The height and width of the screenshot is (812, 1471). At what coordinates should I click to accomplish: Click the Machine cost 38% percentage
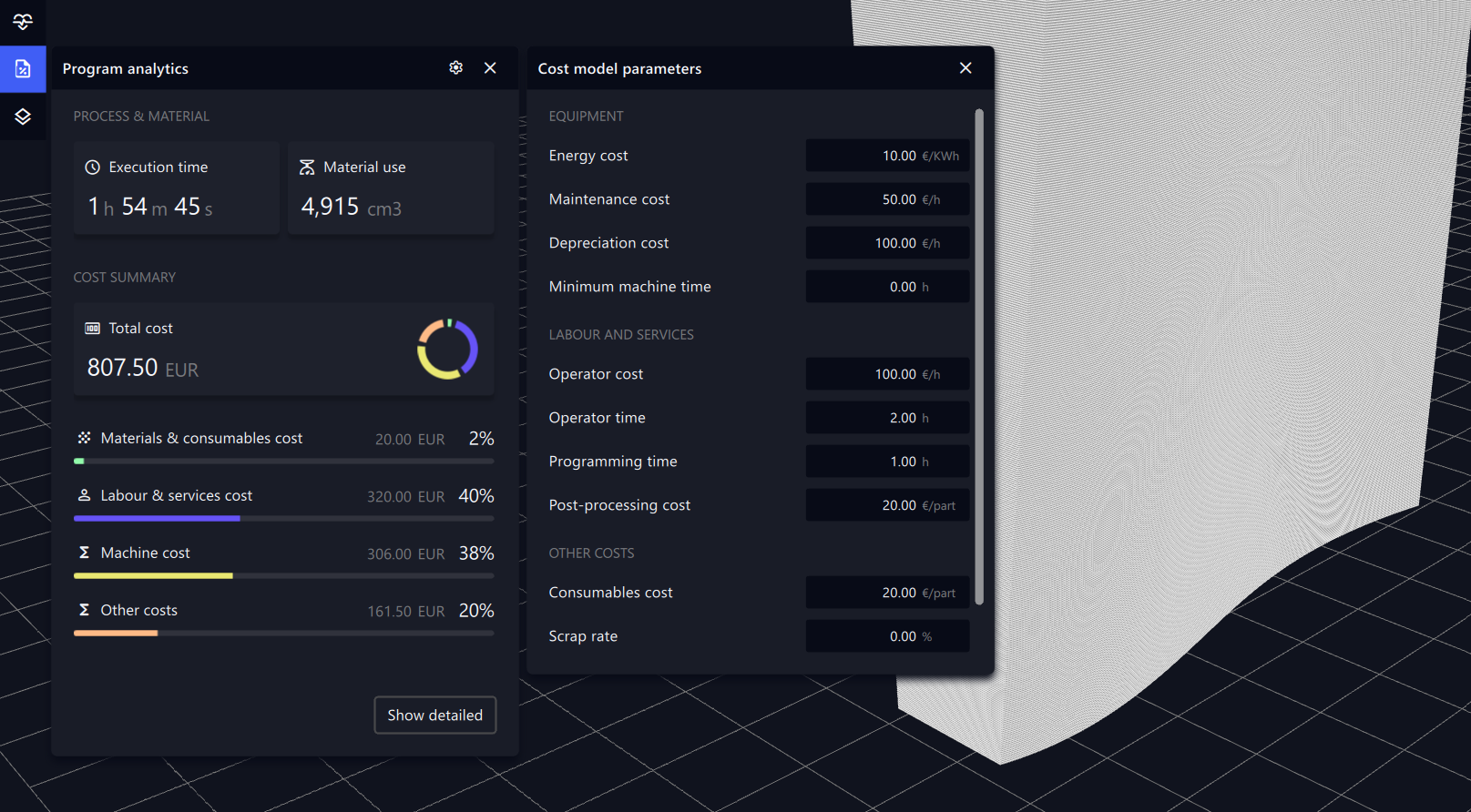pos(476,553)
